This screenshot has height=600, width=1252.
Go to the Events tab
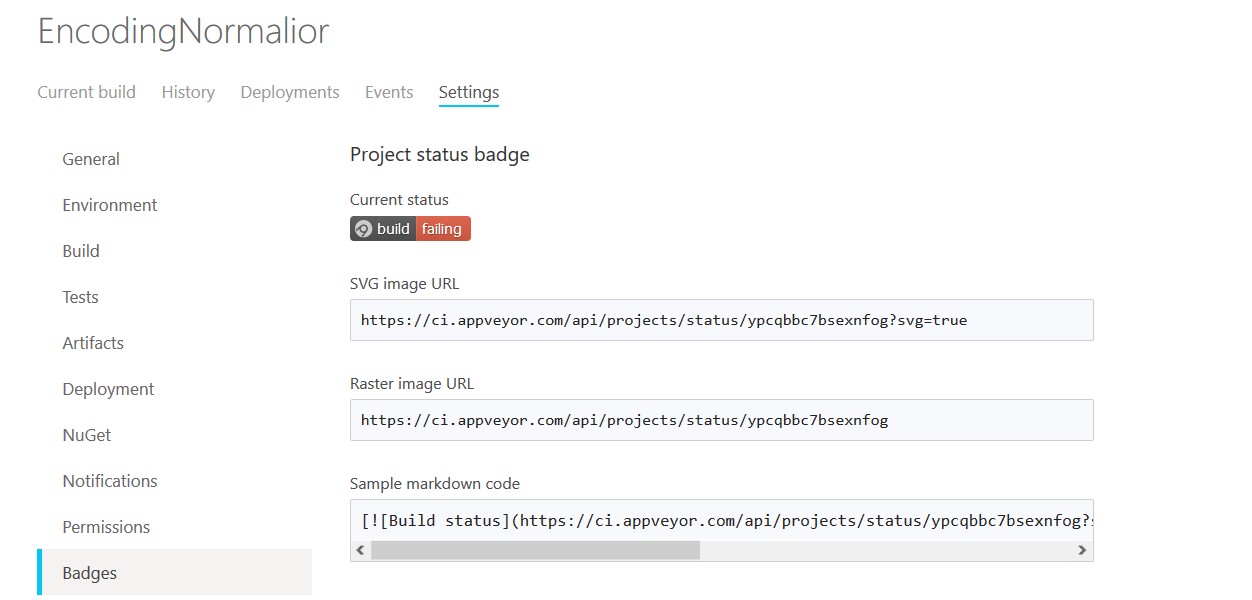389,92
